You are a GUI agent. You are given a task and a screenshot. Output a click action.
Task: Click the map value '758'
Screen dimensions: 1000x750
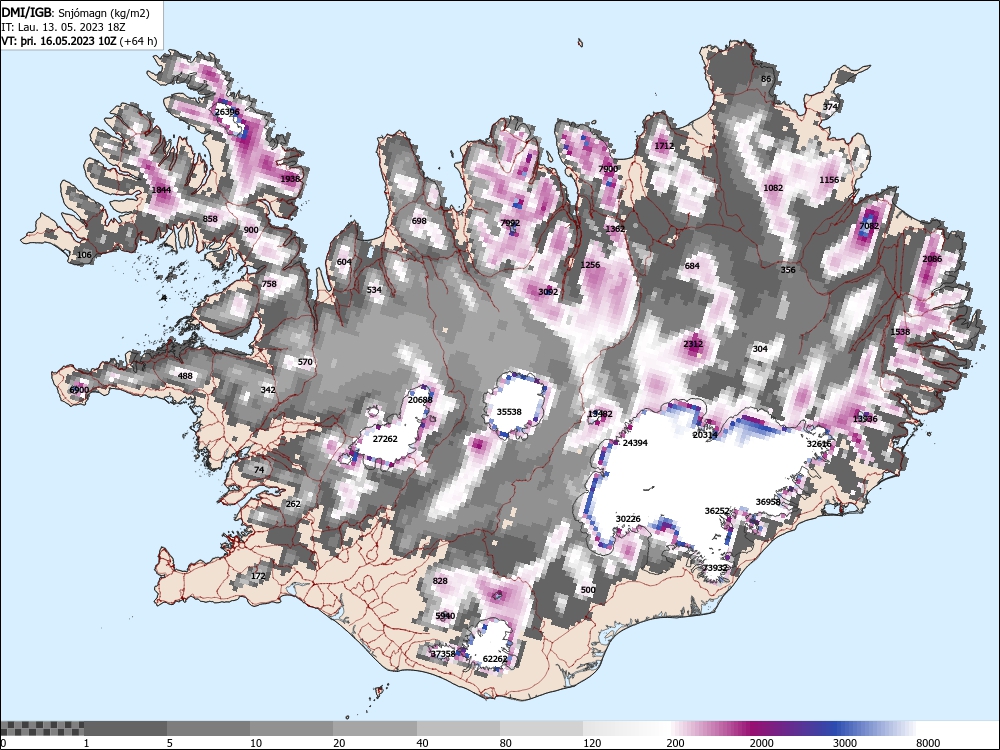(269, 284)
